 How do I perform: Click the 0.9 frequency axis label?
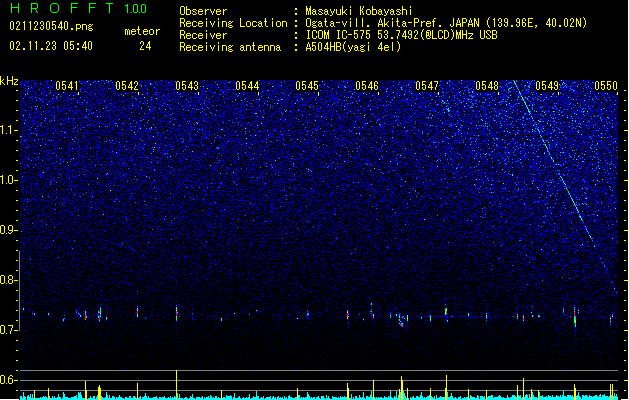(9, 230)
